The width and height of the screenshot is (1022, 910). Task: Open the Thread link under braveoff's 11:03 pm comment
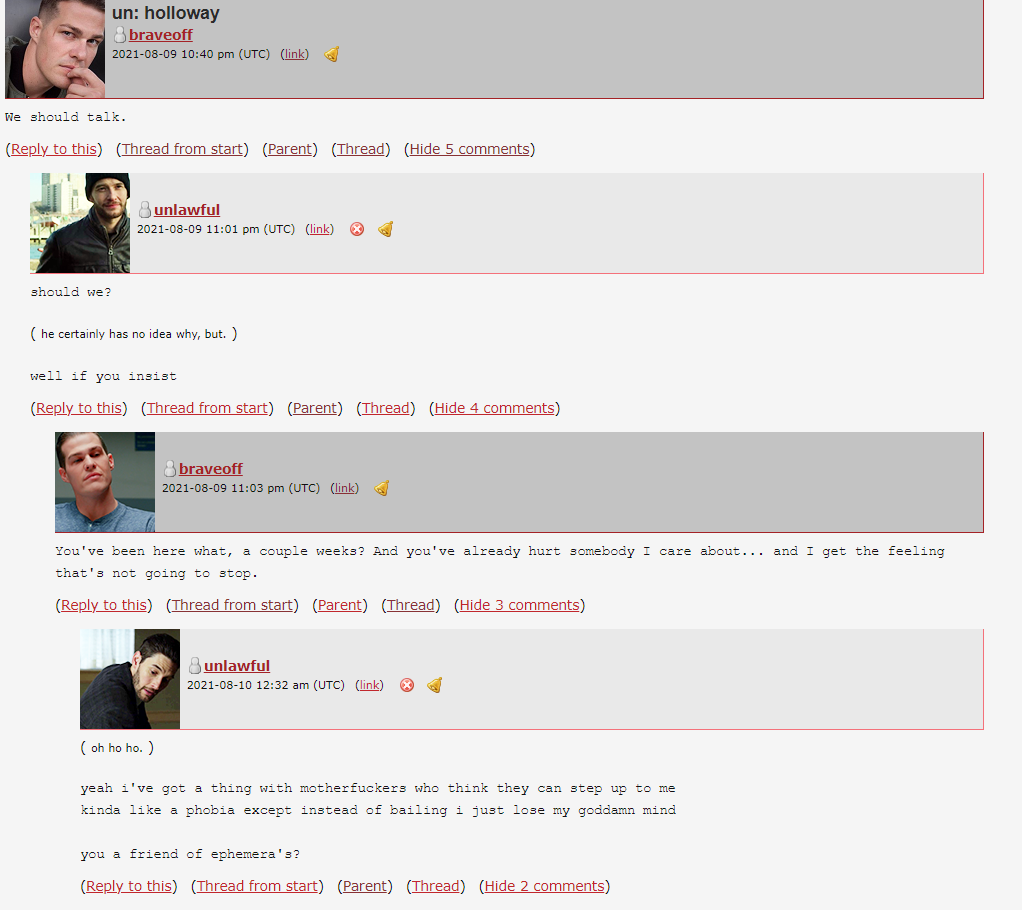pos(411,605)
